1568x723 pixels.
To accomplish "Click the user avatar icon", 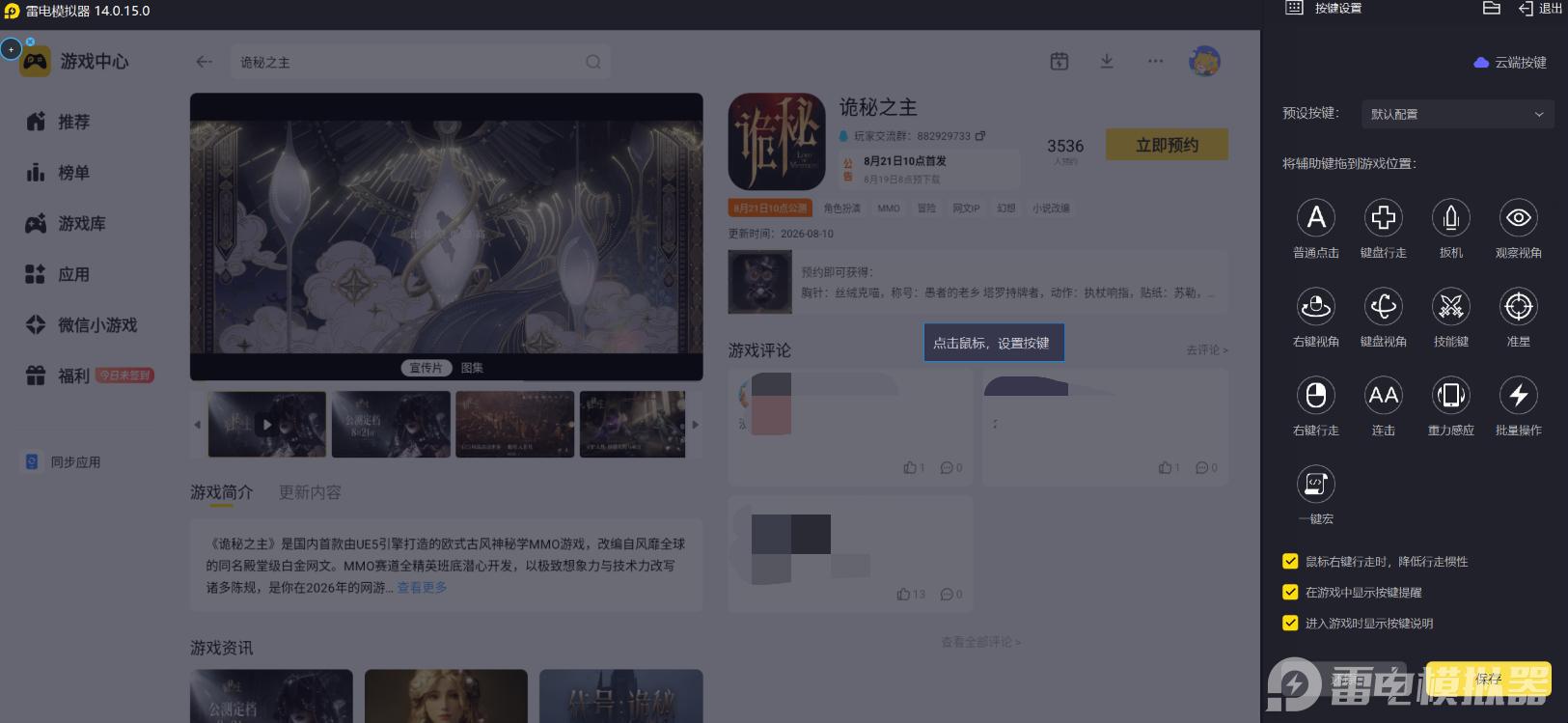I will pyautogui.click(x=1204, y=62).
